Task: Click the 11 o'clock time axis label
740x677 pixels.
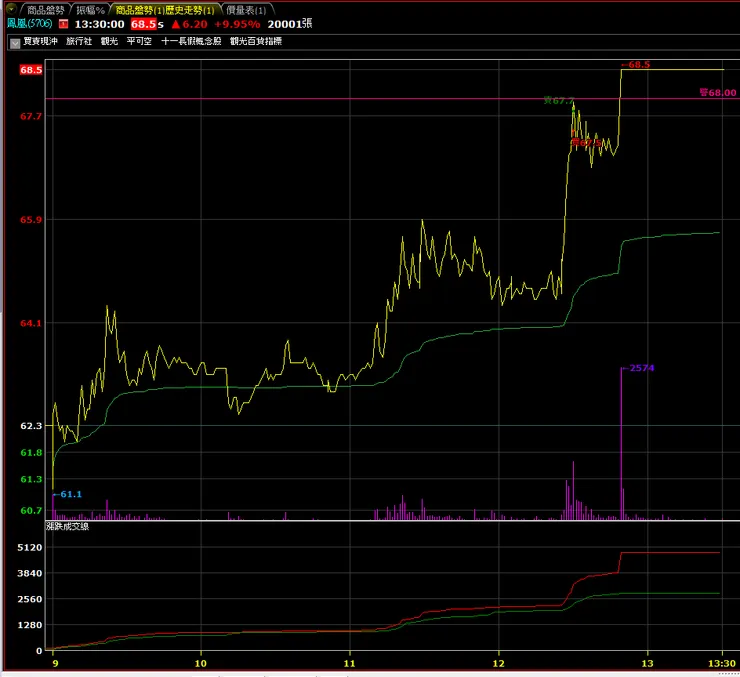Action: (x=349, y=663)
